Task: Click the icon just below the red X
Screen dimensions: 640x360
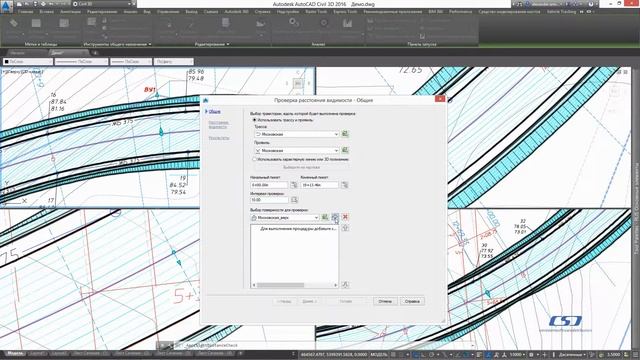Action: [x=345, y=228]
